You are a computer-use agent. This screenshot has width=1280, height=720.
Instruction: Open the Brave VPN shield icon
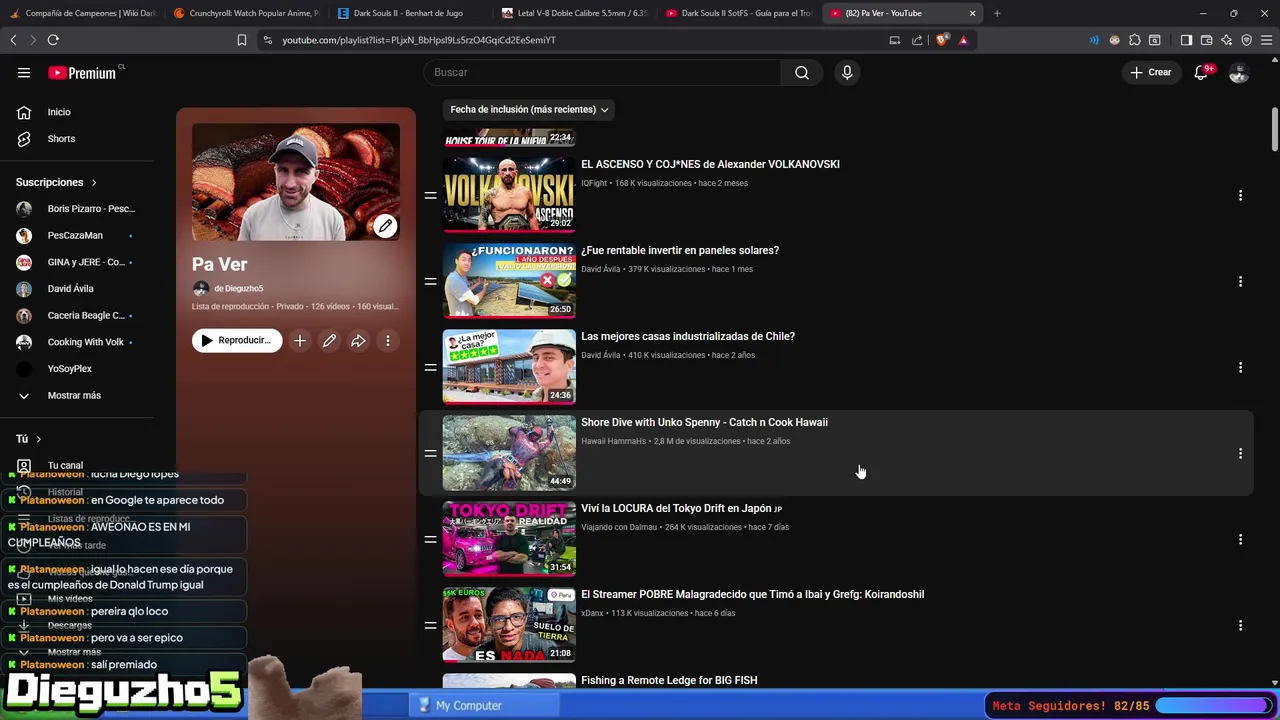coord(1247,40)
